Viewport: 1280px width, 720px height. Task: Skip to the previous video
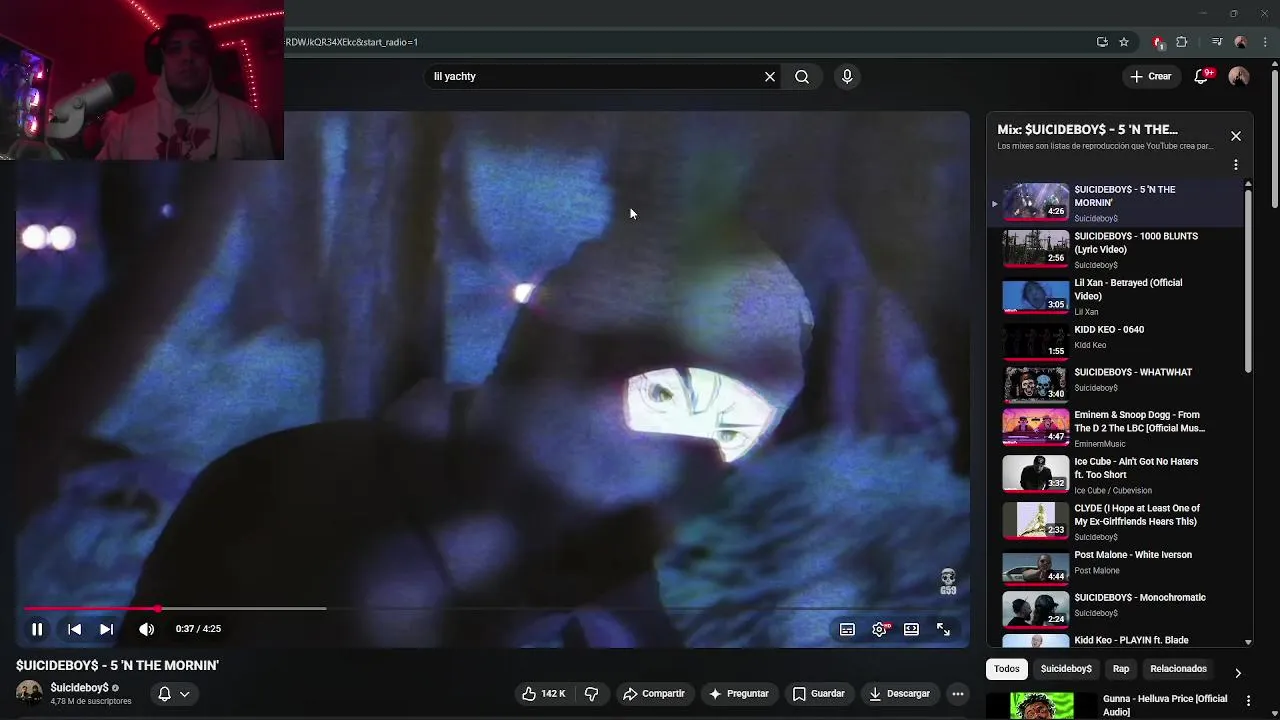pyautogui.click(x=74, y=629)
